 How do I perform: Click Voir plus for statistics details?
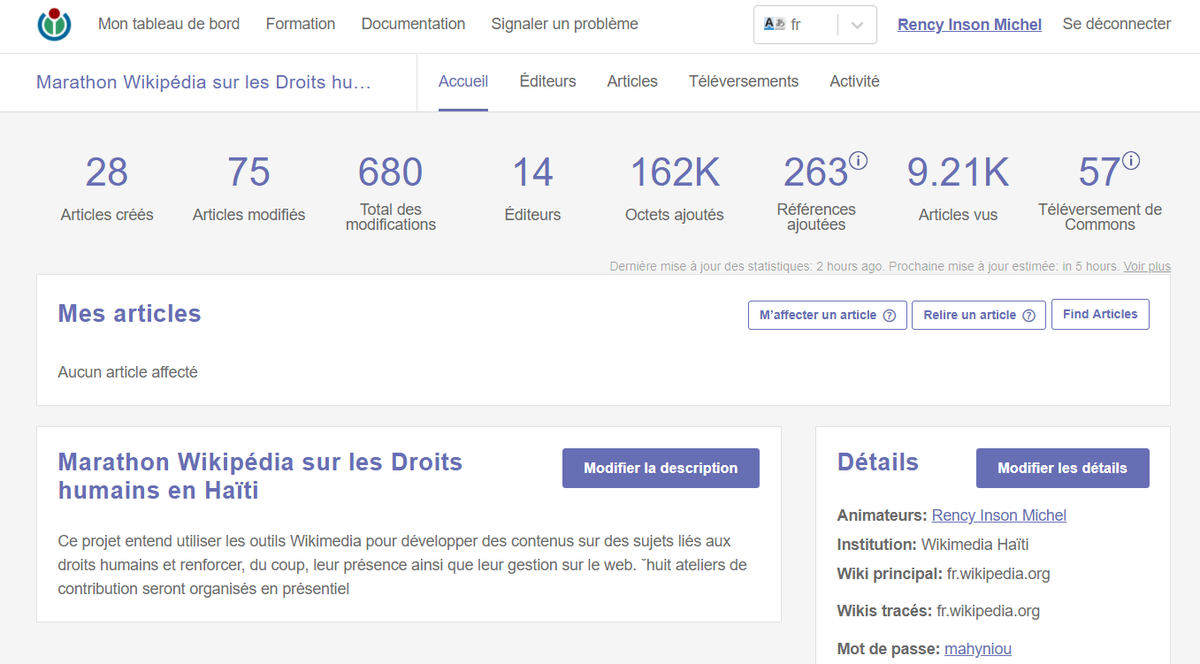click(x=1146, y=266)
